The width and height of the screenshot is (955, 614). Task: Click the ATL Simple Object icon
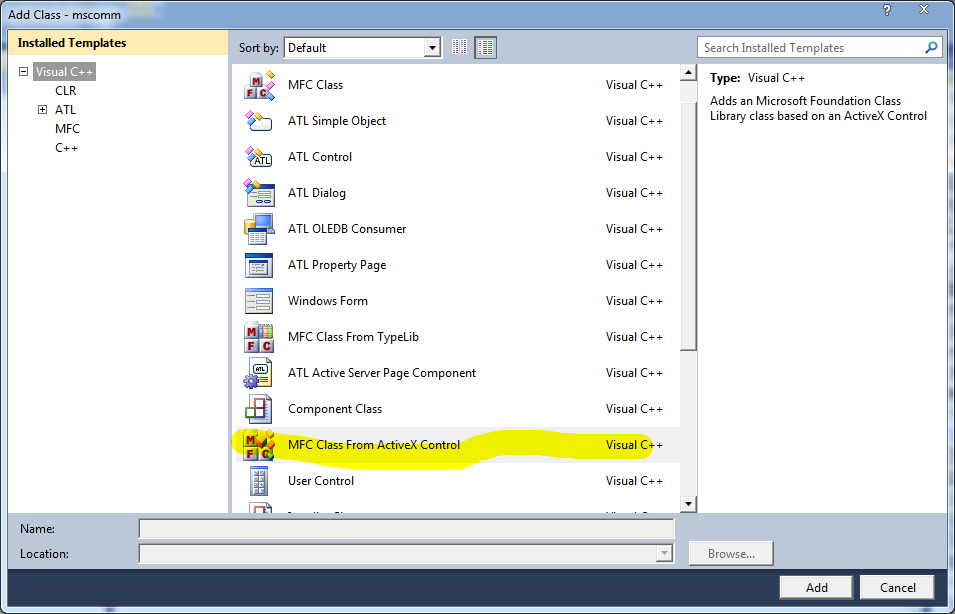pos(259,121)
